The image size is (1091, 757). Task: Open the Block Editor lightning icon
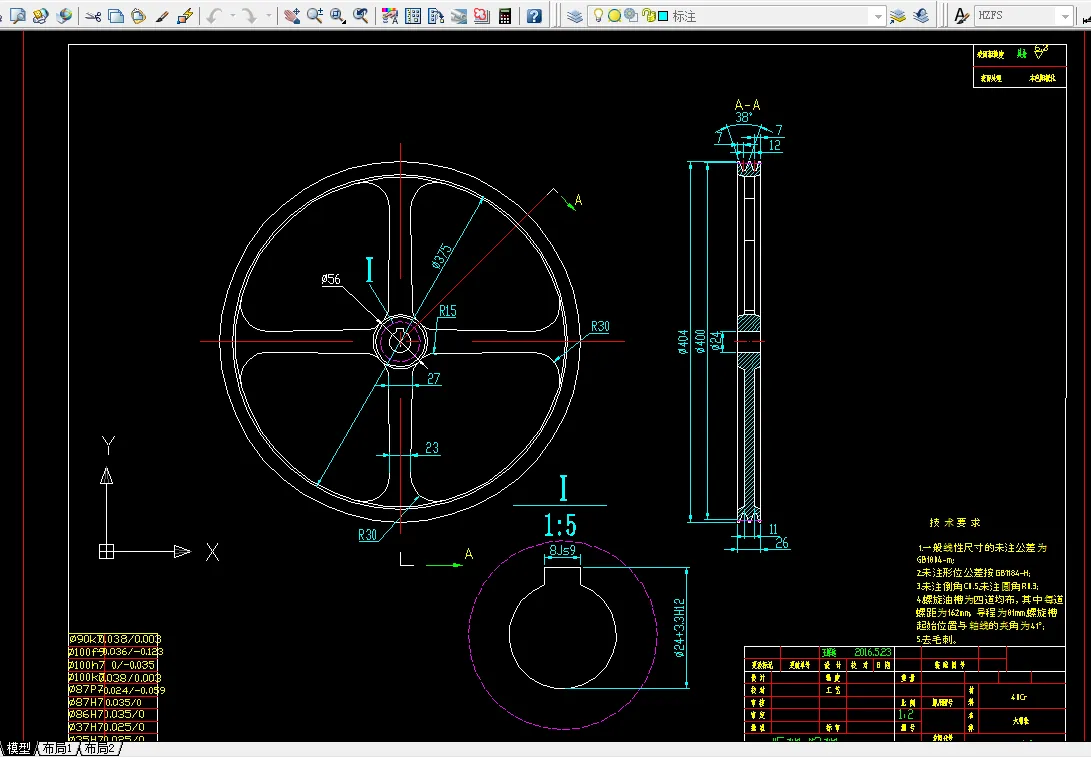coord(185,15)
